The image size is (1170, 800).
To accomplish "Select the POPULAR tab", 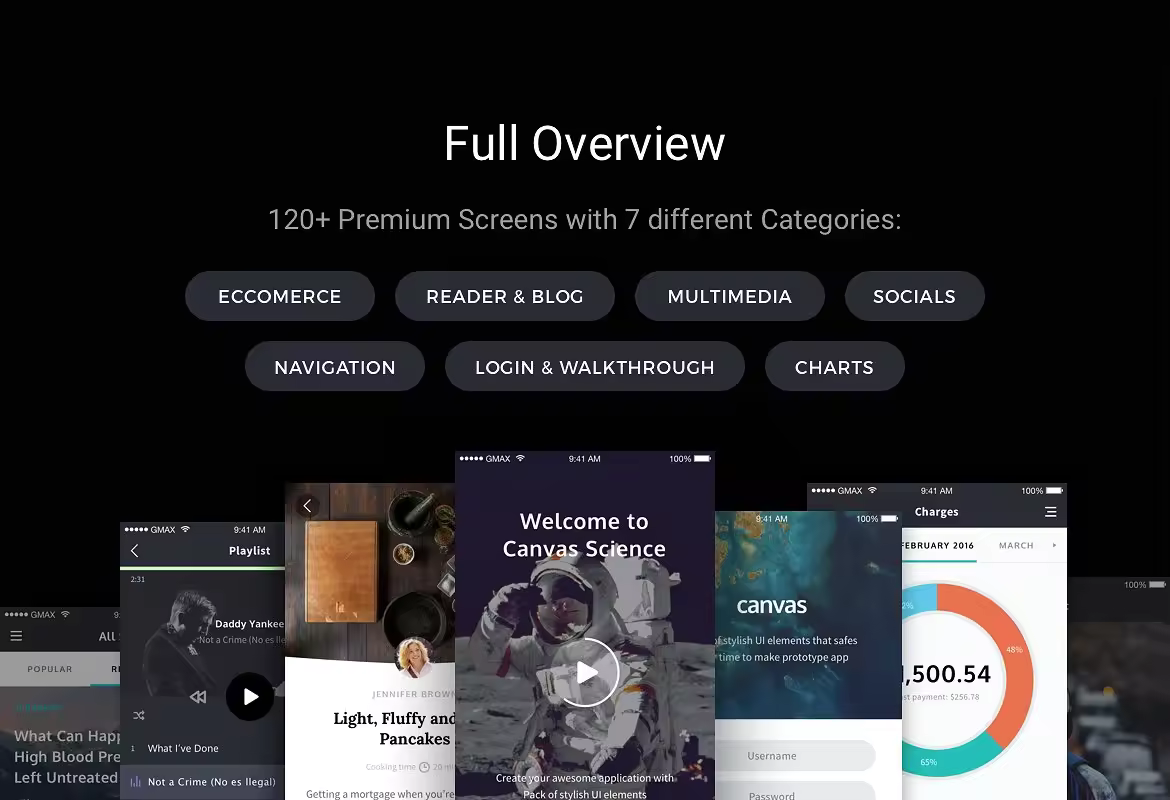I will 50,669.
